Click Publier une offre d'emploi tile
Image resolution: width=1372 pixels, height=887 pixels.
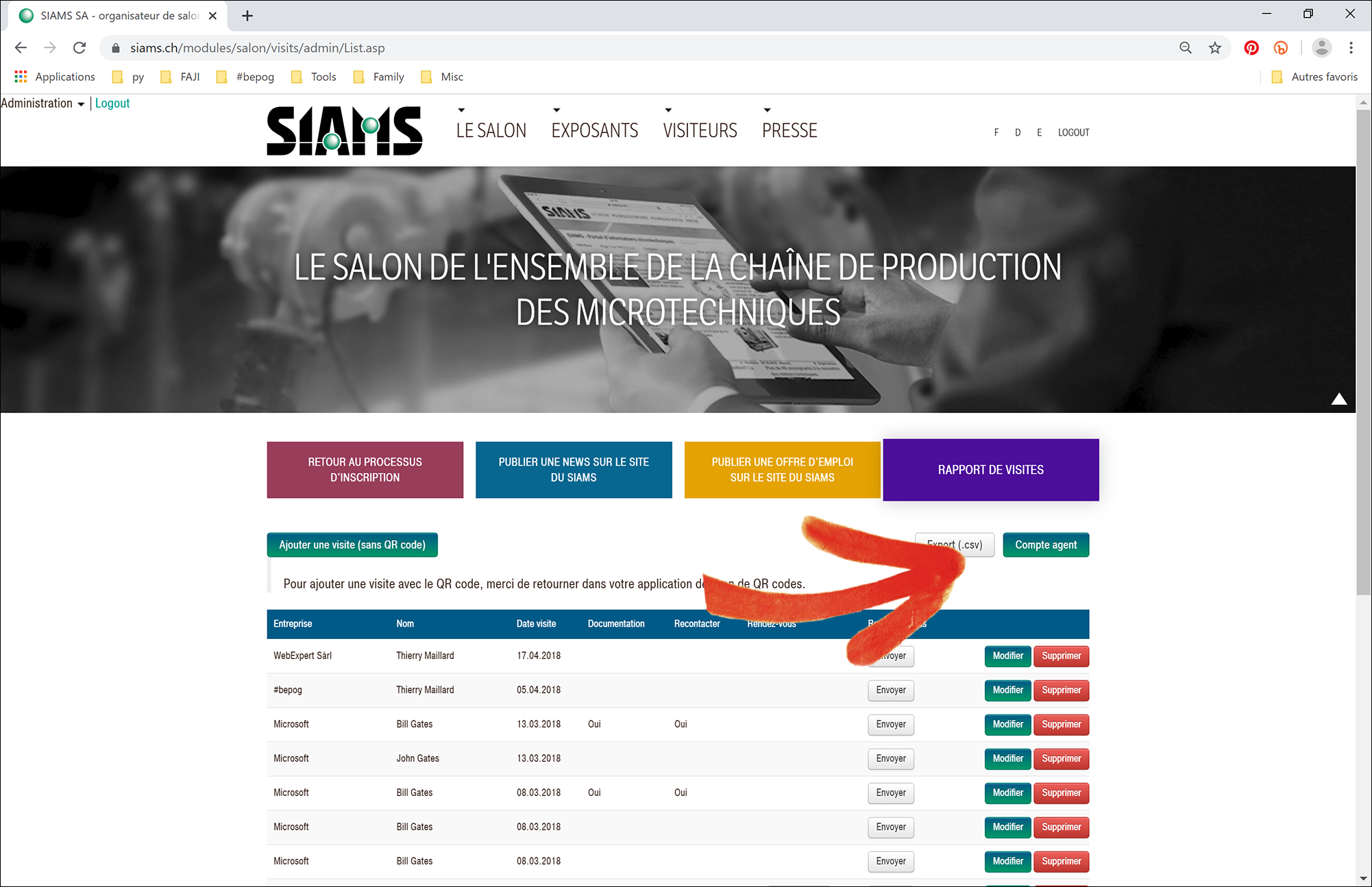782,470
